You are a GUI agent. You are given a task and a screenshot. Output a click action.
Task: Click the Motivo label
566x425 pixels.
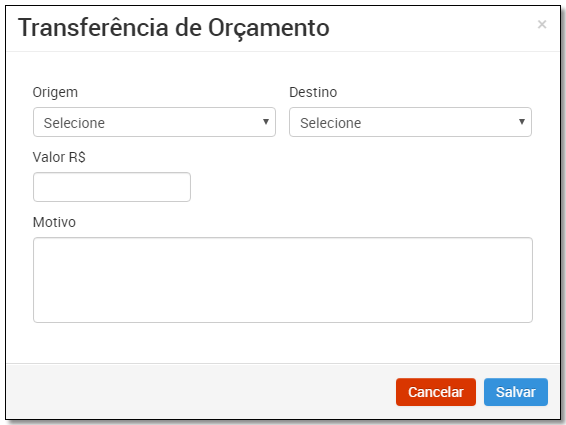coord(54,222)
